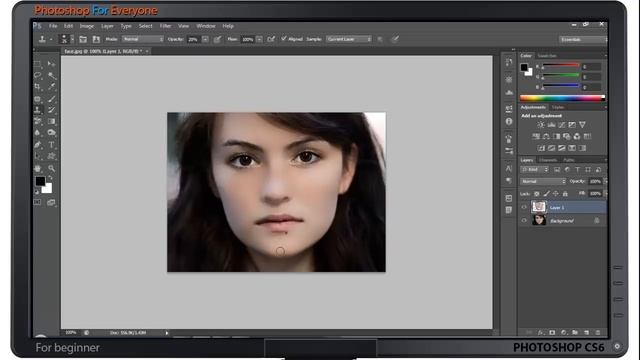Add a layer mask
Screen dimensions: 640x360
click(x=552, y=333)
